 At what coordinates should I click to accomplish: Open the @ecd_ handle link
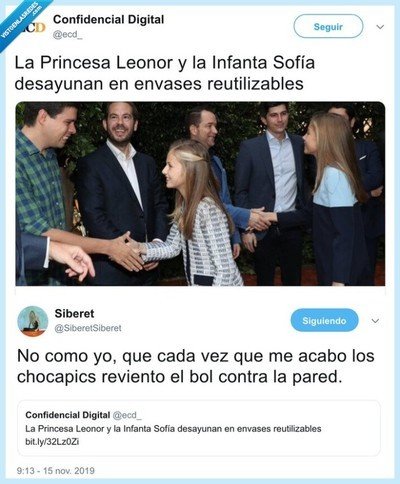click(68, 35)
